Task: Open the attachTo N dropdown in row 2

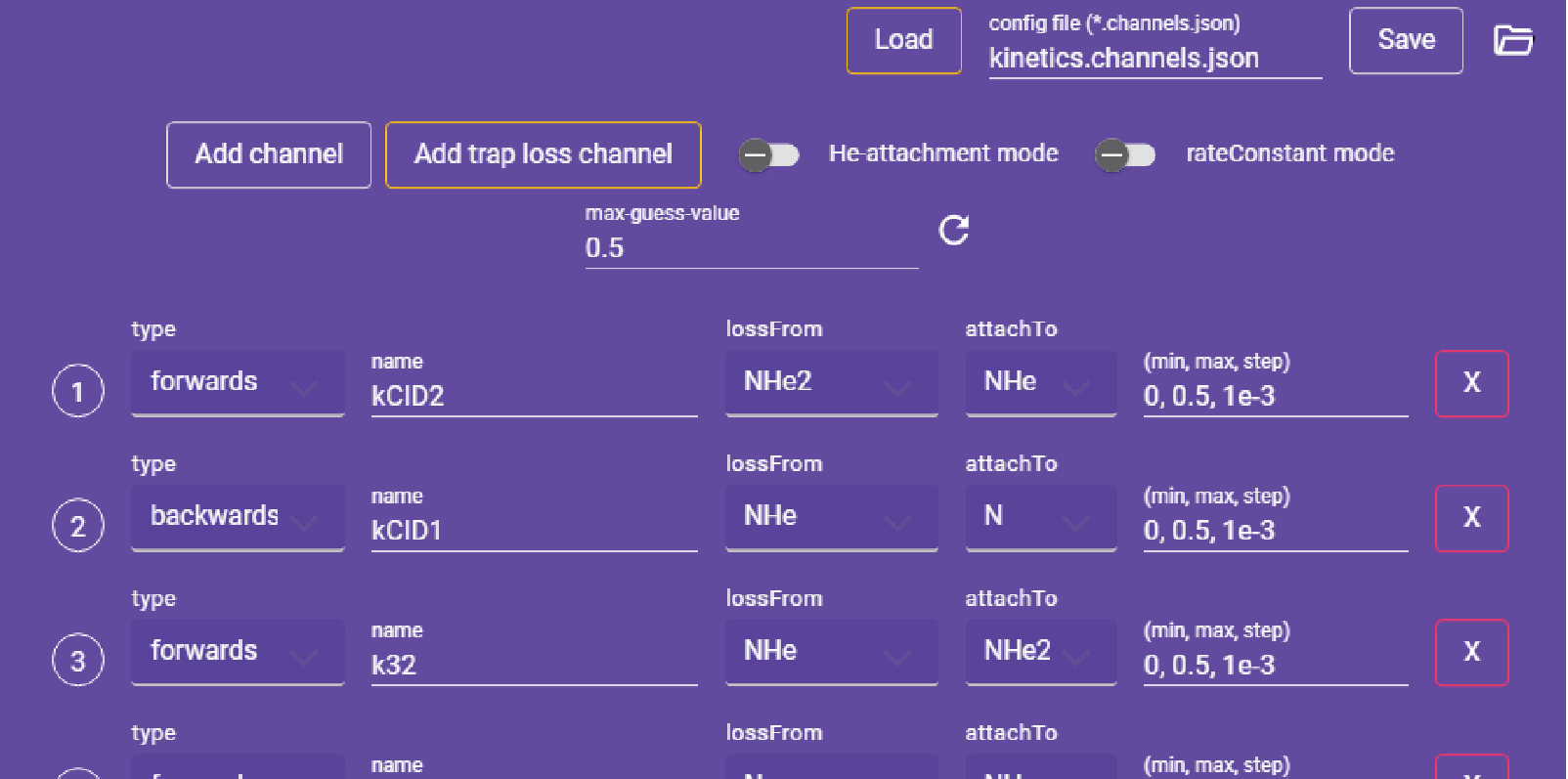Action: [x=1040, y=517]
